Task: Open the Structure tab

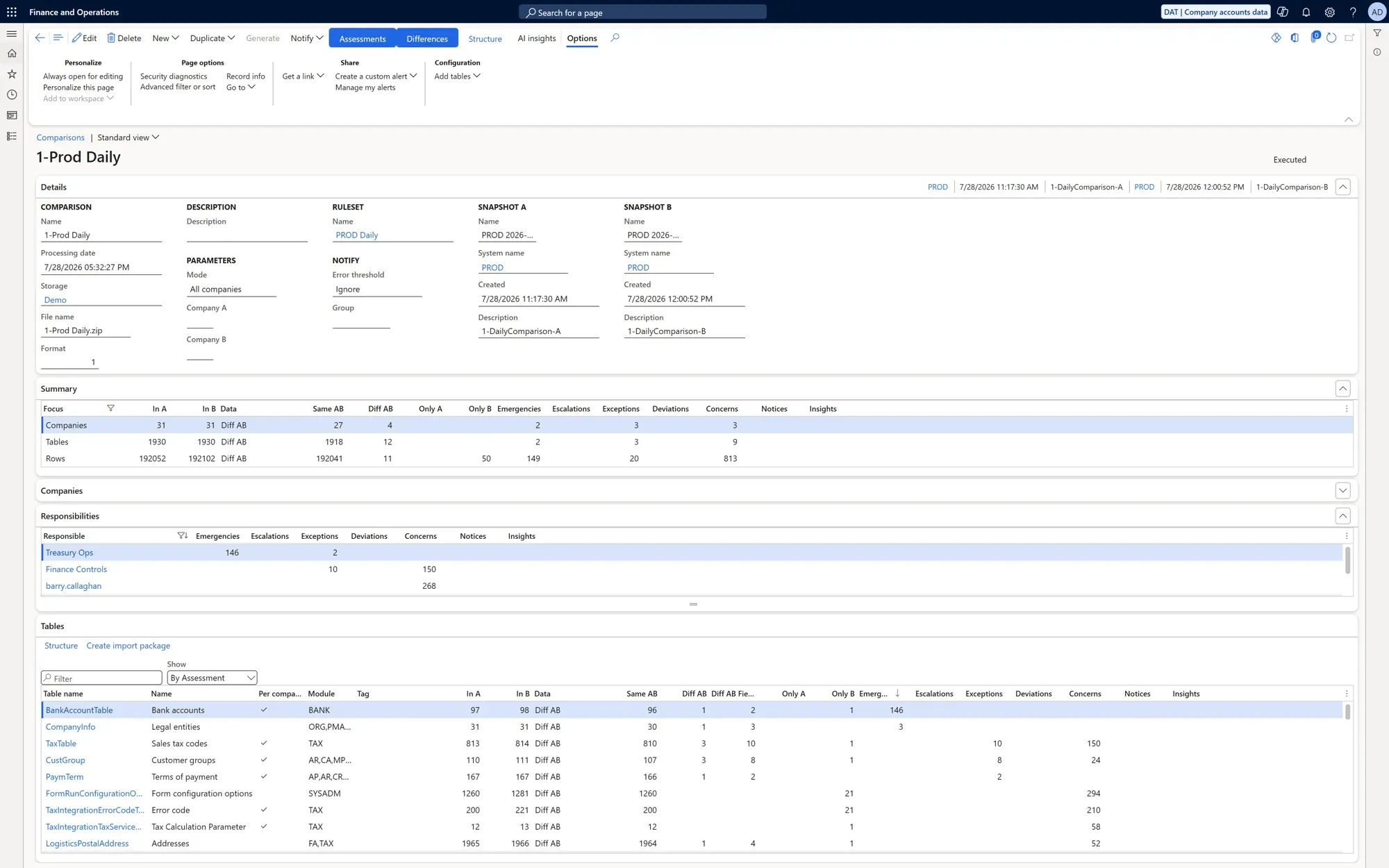Action: (x=485, y=39)
